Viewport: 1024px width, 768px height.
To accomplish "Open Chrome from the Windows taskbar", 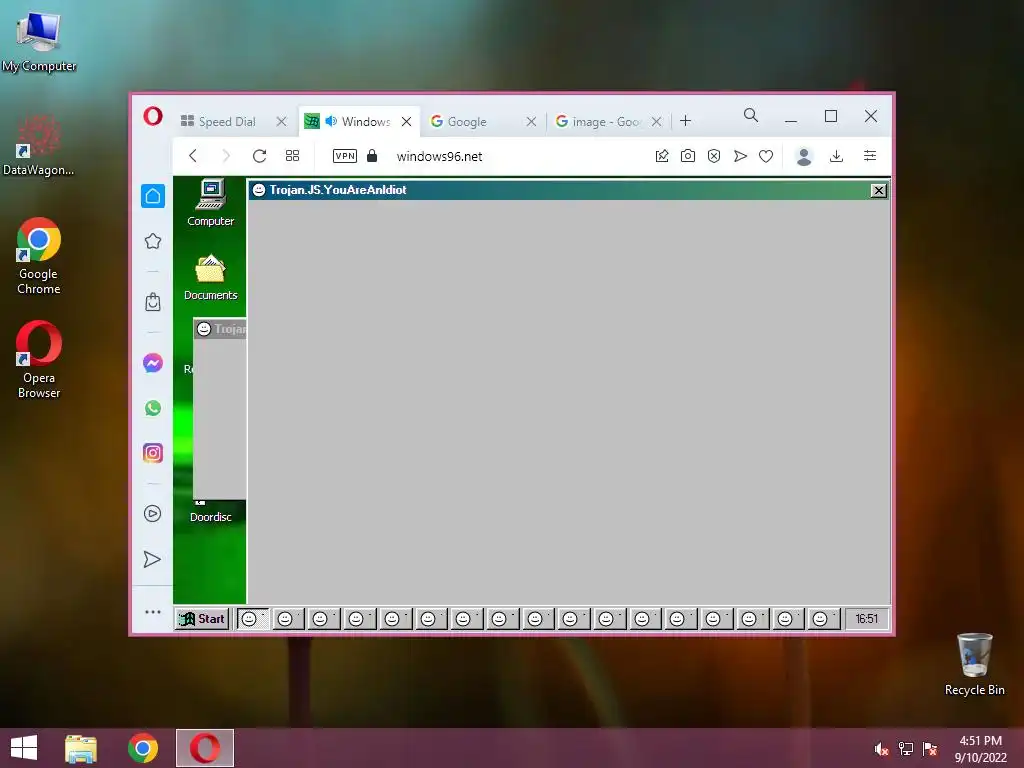I will [143, 748].
